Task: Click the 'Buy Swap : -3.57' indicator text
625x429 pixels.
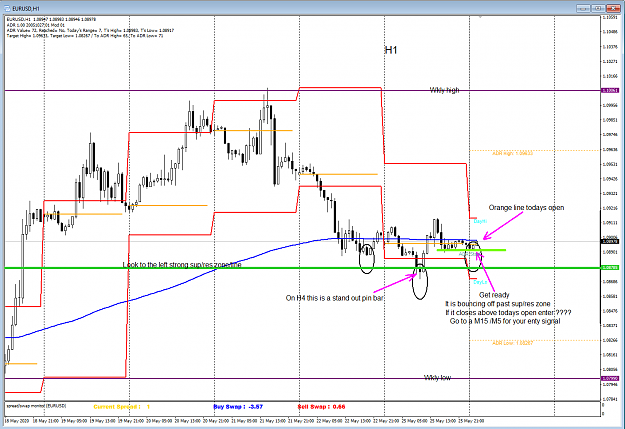Action: pos(238,407)
